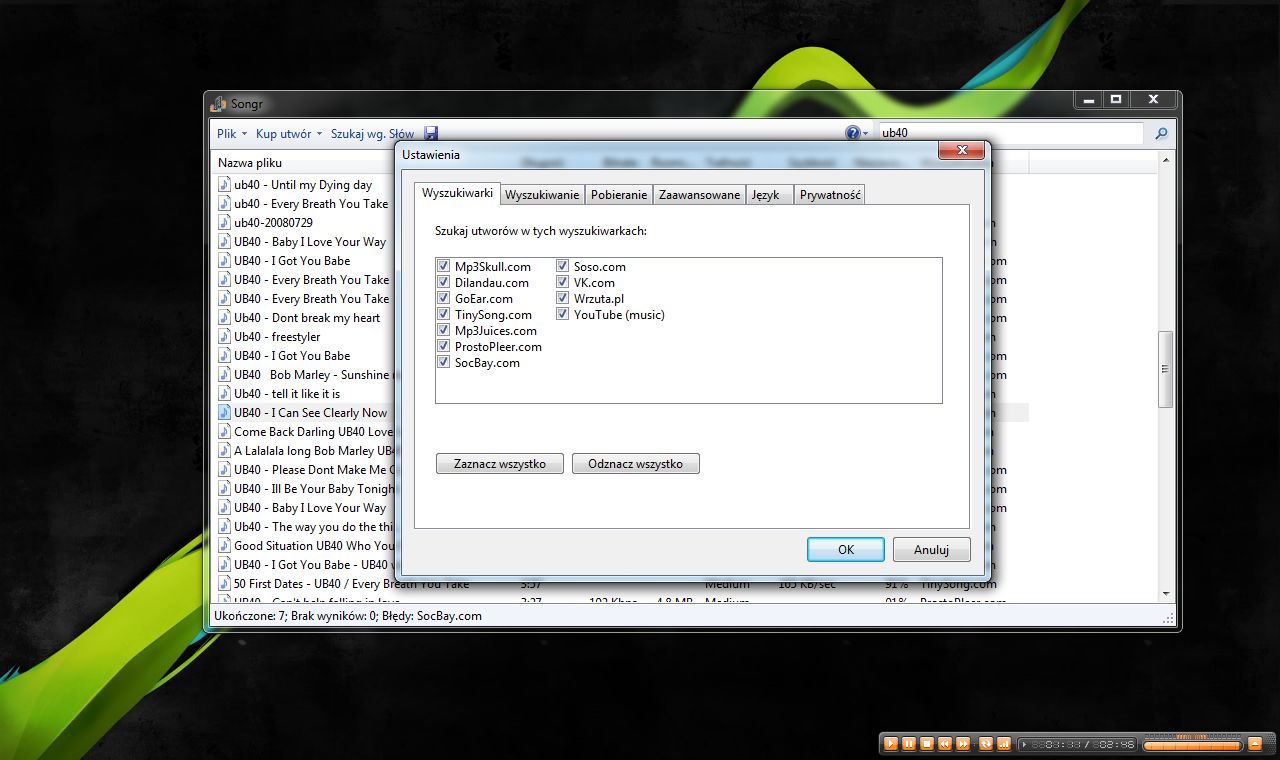This screenshot has height=760, width=1280.
Task: Open the blue help question mark icon
Action: [852, 133]
